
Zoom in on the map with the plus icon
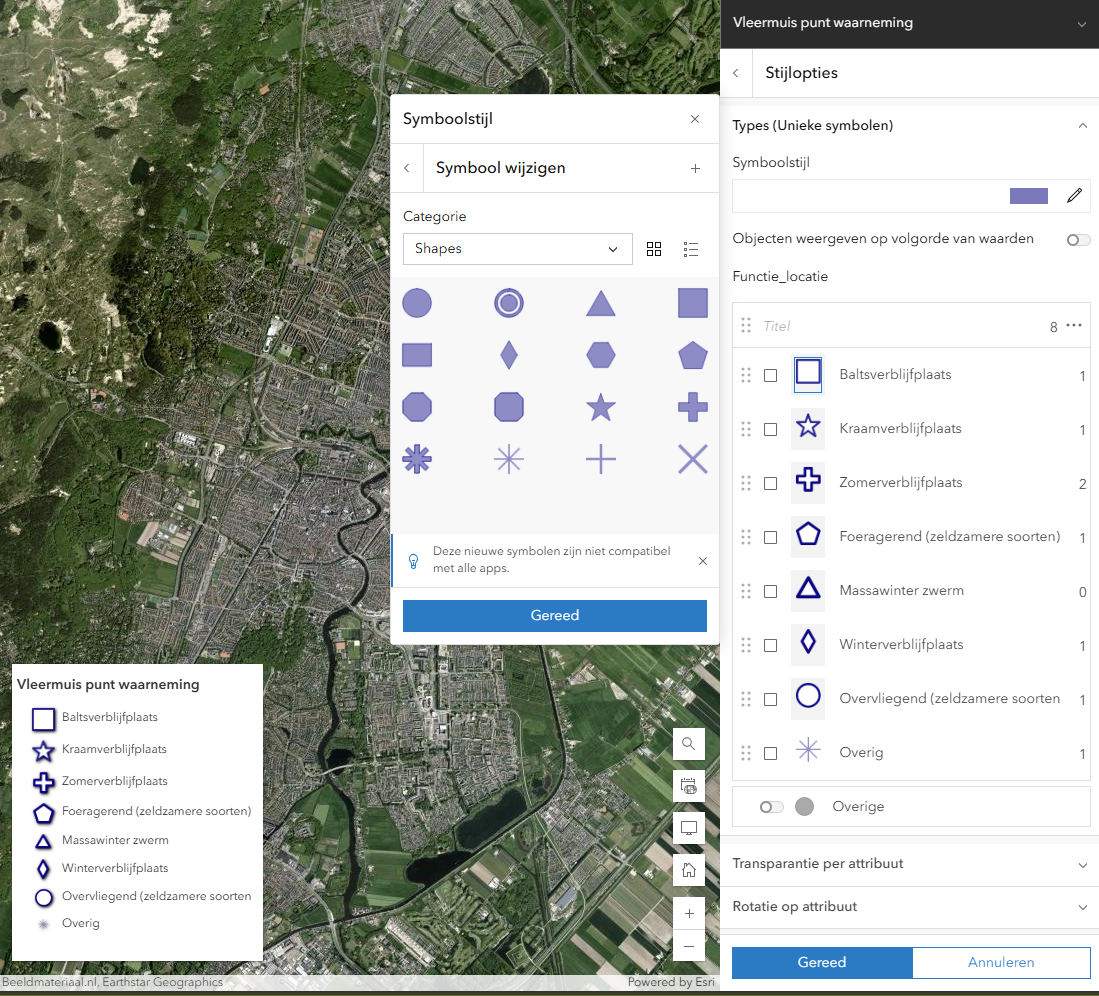pyautogui.click(x=688, y=912)
